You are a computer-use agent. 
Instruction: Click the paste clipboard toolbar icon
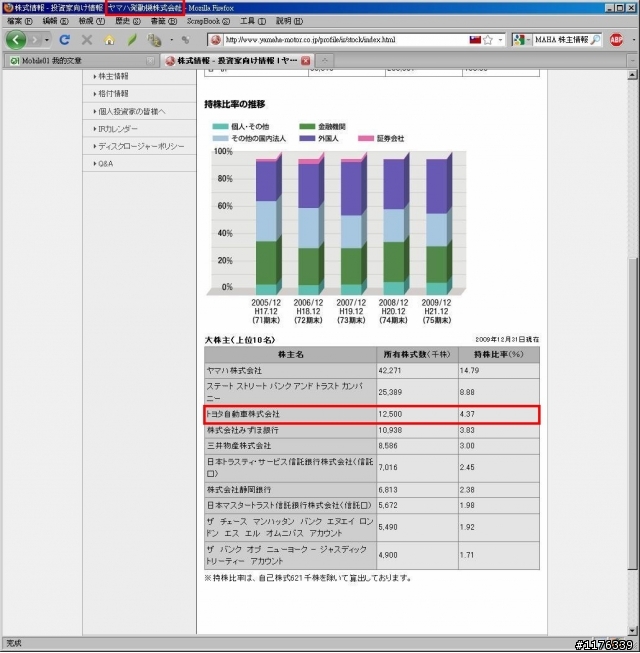[x=154, y=40]
